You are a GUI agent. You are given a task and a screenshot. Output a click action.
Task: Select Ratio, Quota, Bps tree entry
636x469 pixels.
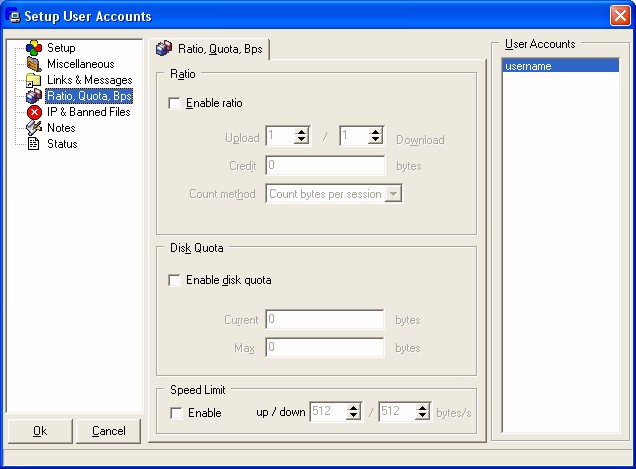click(89, 96)
